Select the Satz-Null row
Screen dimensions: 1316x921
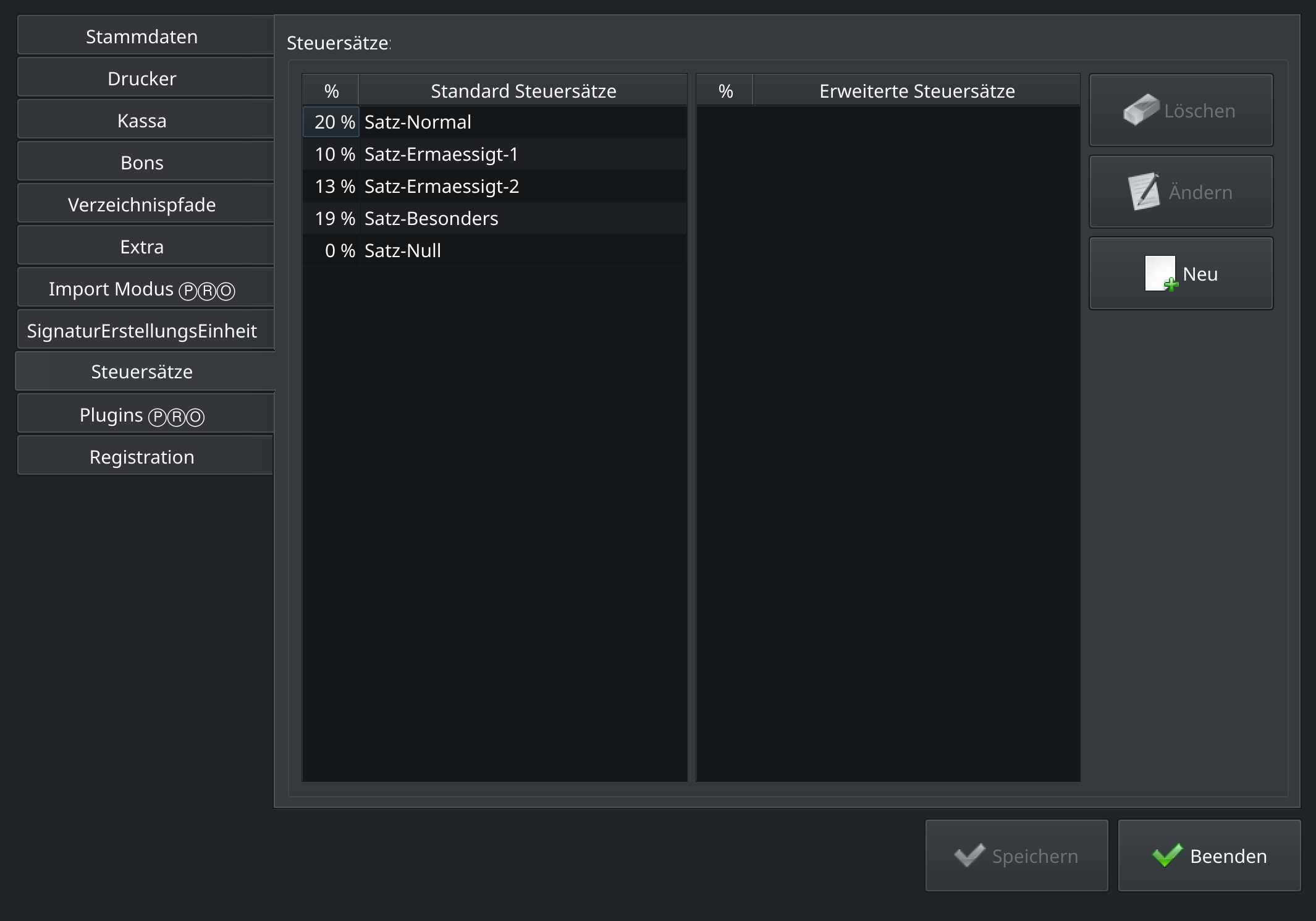tap(494, 250)
